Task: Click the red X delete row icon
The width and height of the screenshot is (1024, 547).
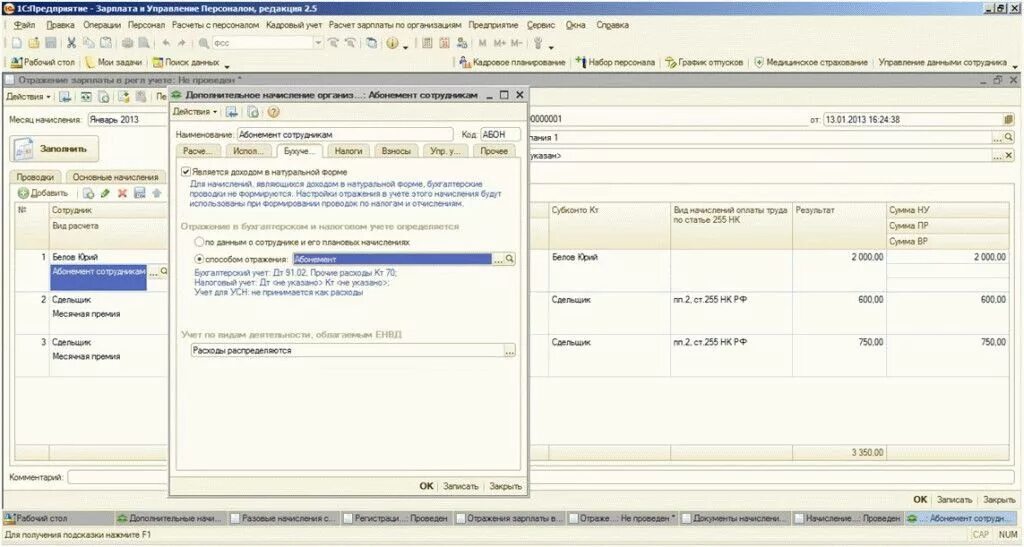Action: tap(122, 194)
